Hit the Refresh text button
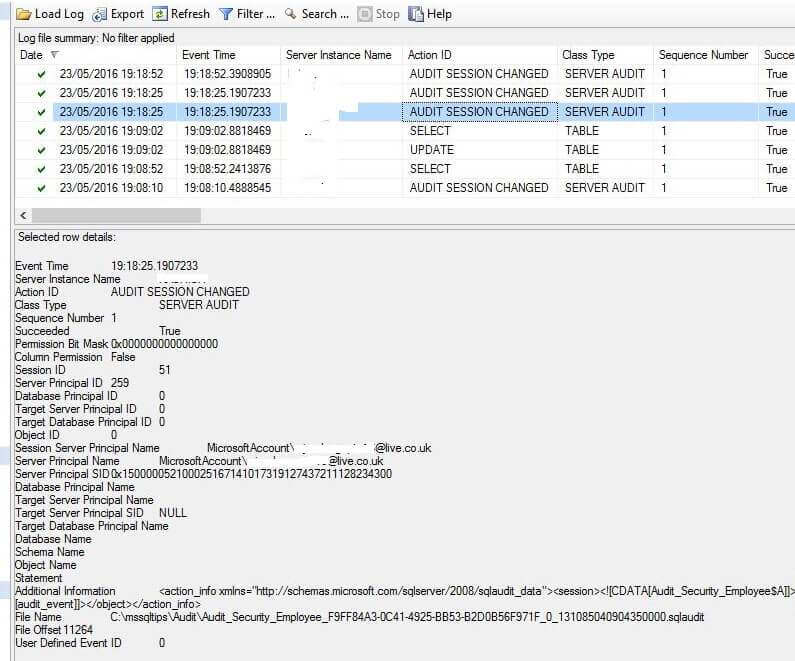The width and height of the screenshot is (795, 661). pyautogui.click(x=190, y=14)
